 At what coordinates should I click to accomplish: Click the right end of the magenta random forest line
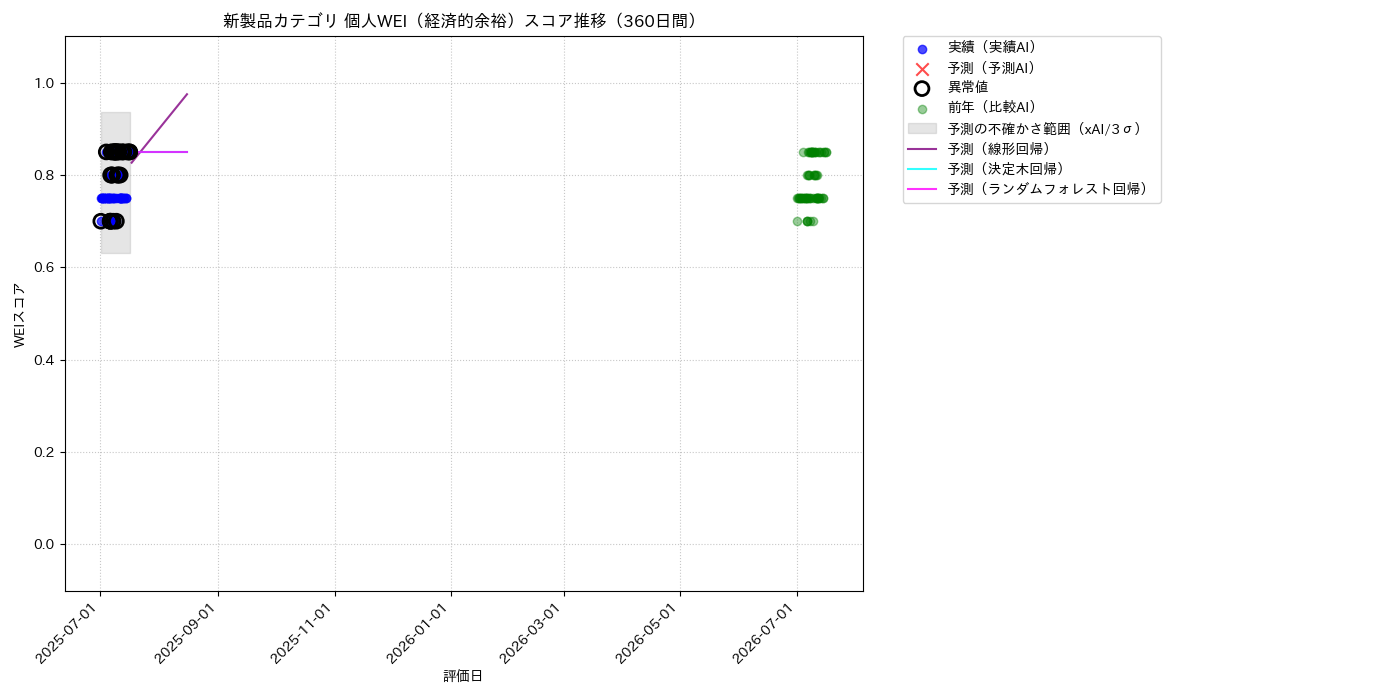point(187,152)
